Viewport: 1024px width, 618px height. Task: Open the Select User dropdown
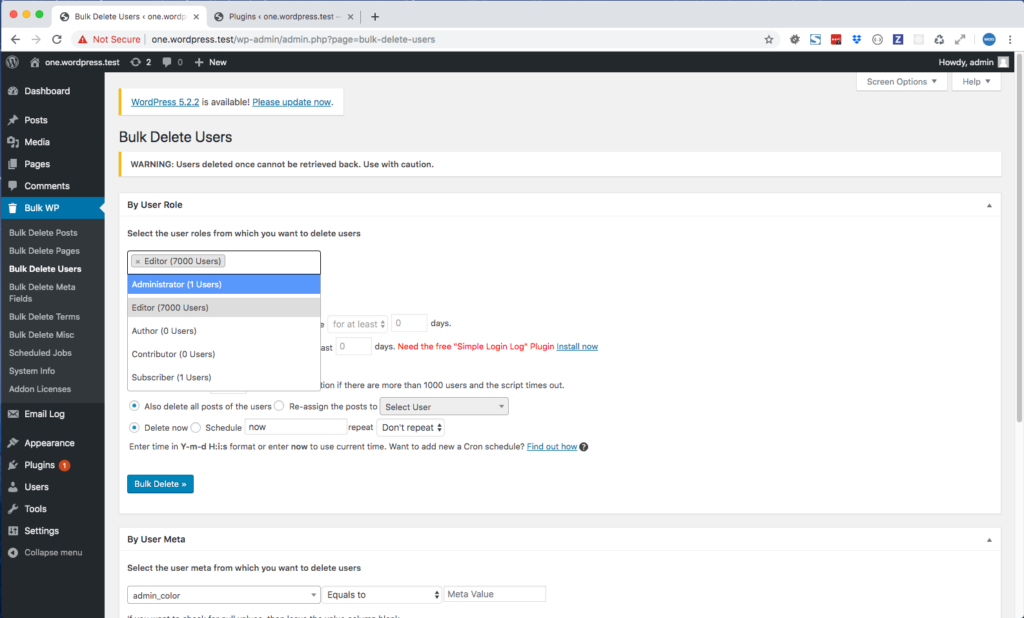tap(443, 406)
